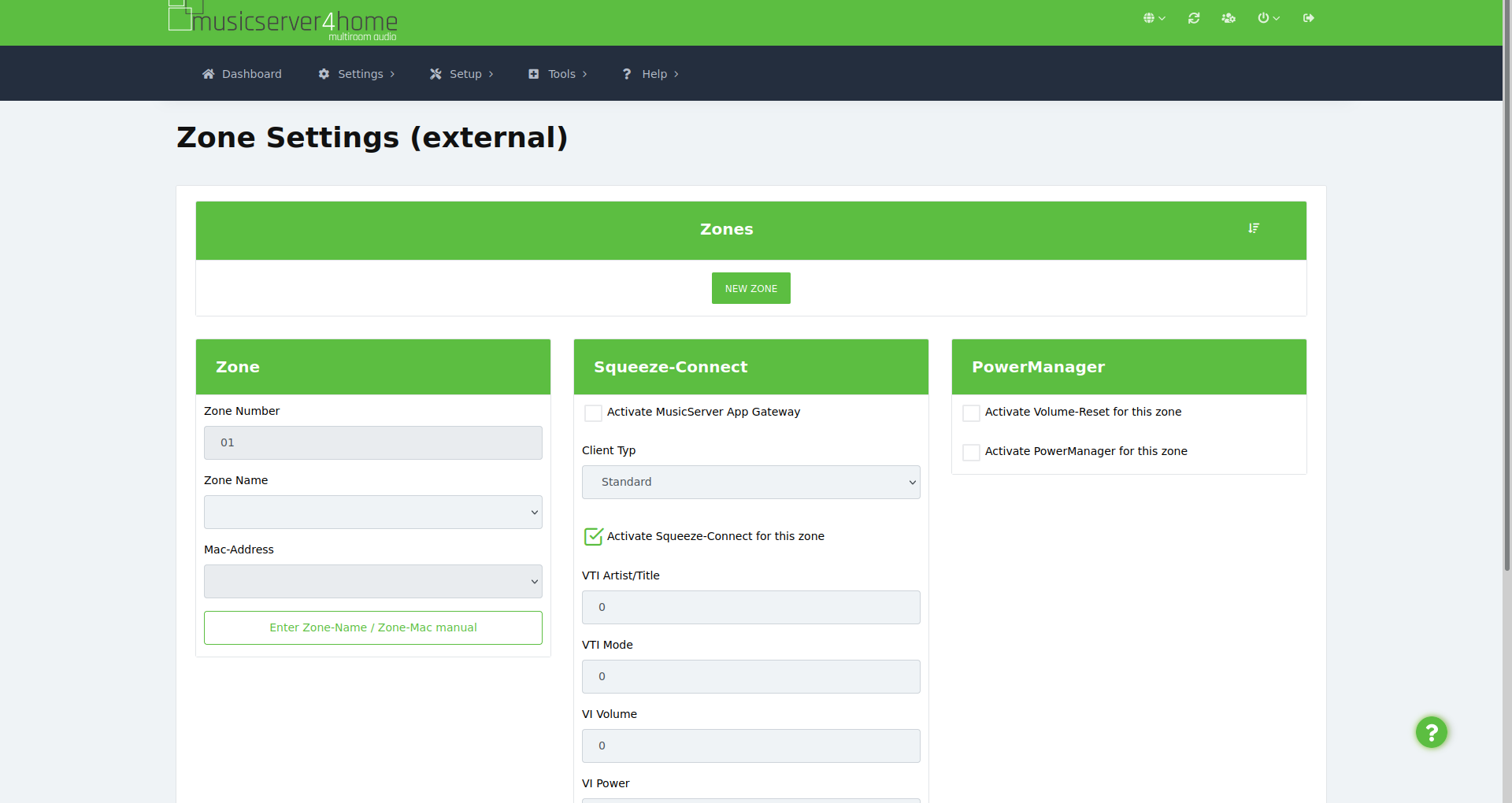This screenshot has height=803, width=1512.
Task: Enable Activate Volume-Reset for this zone
Action: [972, 413]
